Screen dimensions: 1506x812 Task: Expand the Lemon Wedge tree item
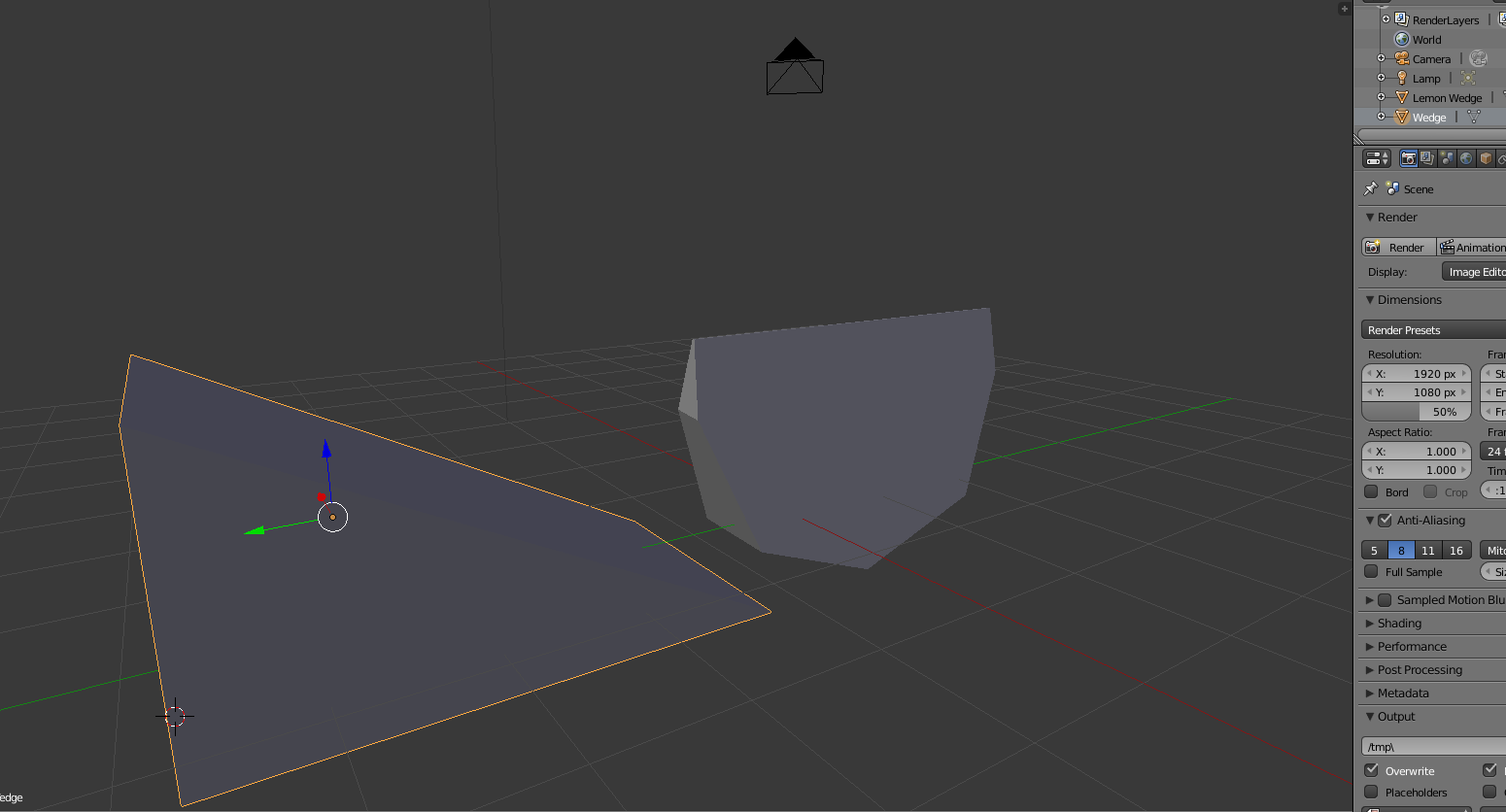[x=1381, y=97]
